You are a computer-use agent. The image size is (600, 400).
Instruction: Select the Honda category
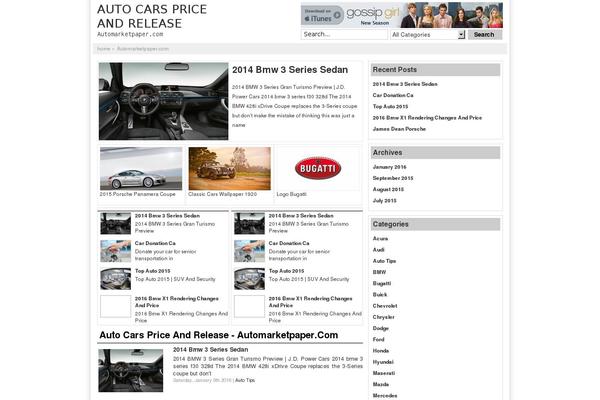coord(381,351)
